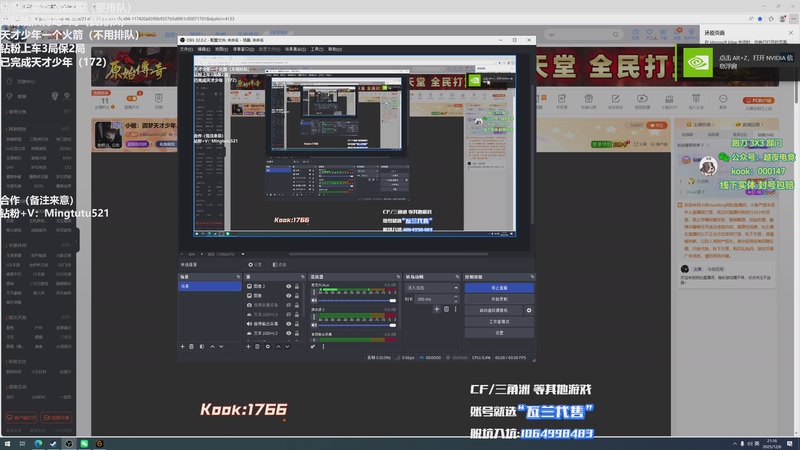Screen dimensions: 800x450
Task: Mute second Mixer channel speaker icon
Action: click(314, 325)
